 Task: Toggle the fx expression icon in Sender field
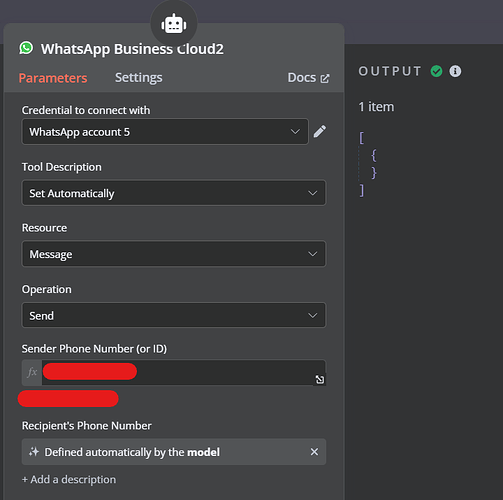tap(32, 372)
